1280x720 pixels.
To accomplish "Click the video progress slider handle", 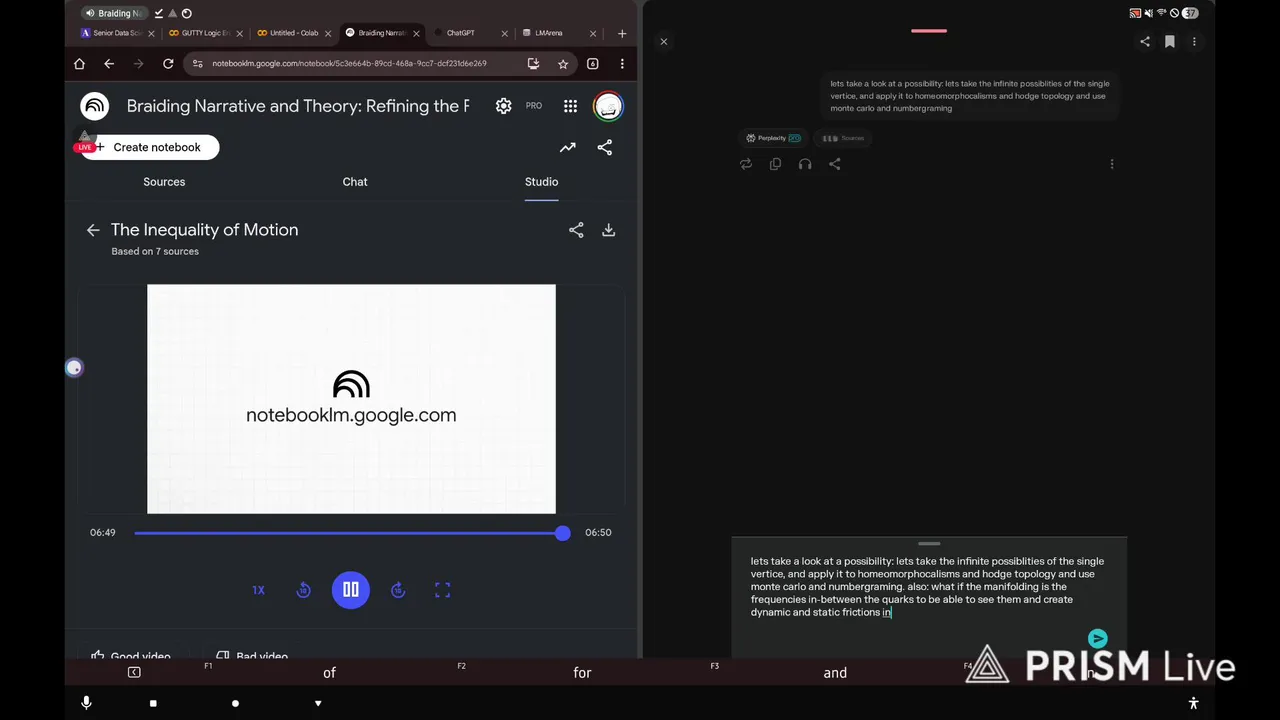I will tap(563, 533).
